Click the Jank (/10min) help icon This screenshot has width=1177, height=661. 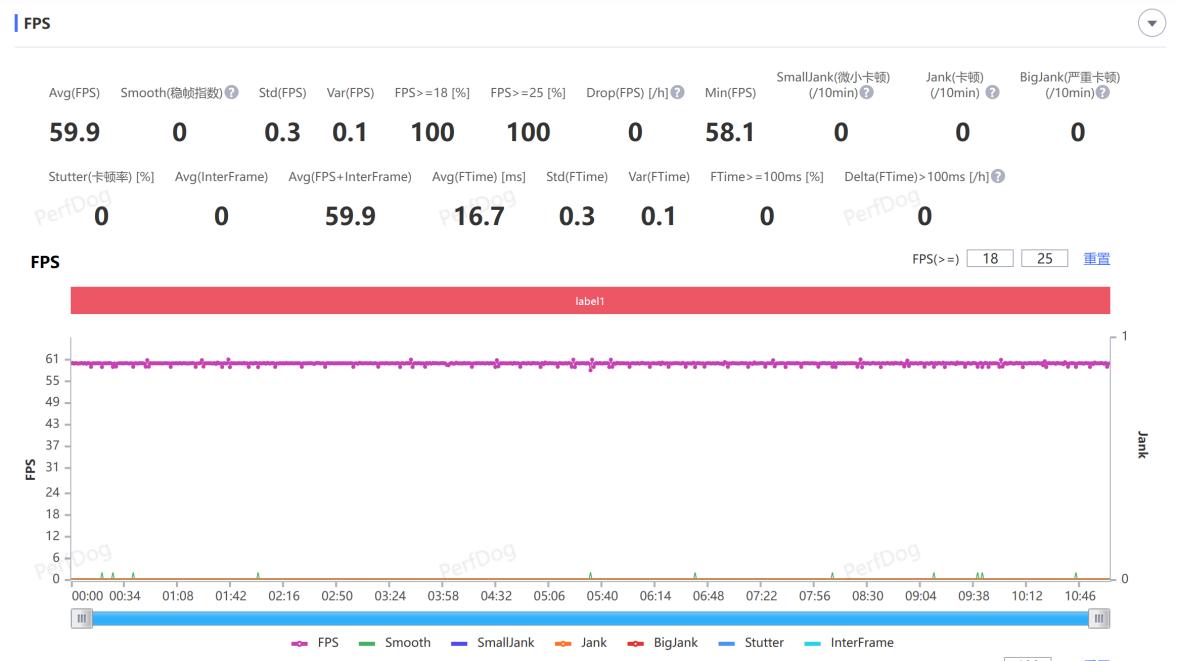pyautogui.click(x=992, y=92)
